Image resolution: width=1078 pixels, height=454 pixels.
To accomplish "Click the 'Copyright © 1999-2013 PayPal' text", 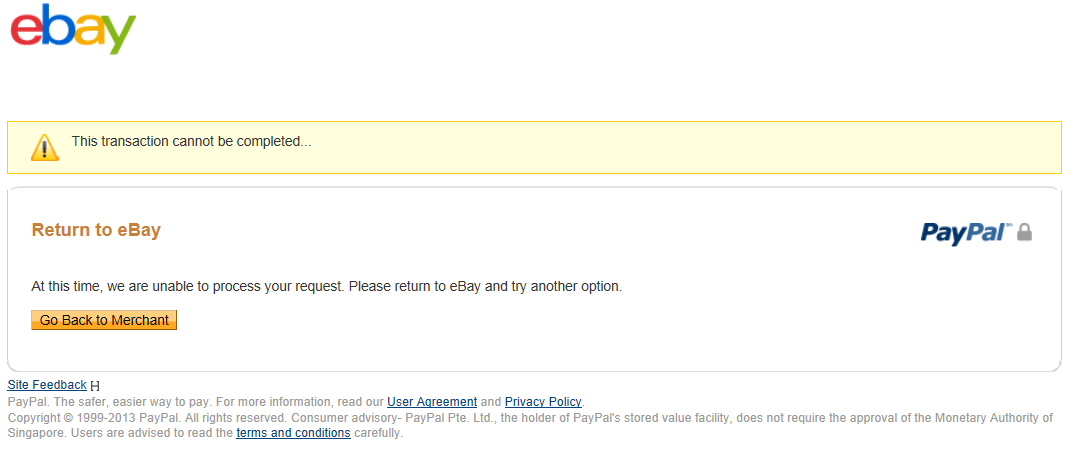I will (x=94, y=418).
